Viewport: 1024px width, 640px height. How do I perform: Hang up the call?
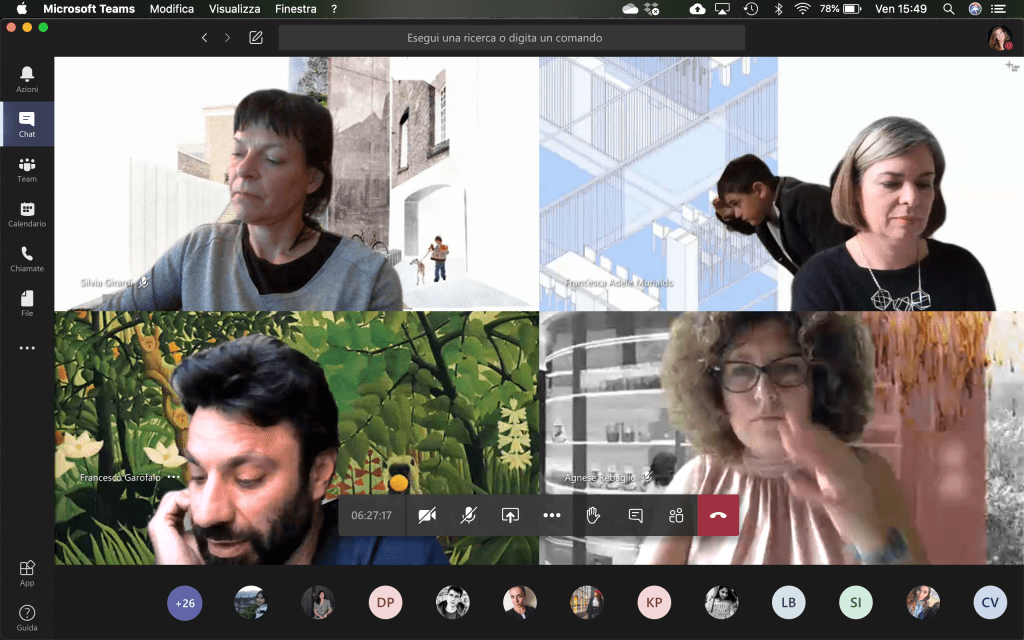[x=718, y=516]
